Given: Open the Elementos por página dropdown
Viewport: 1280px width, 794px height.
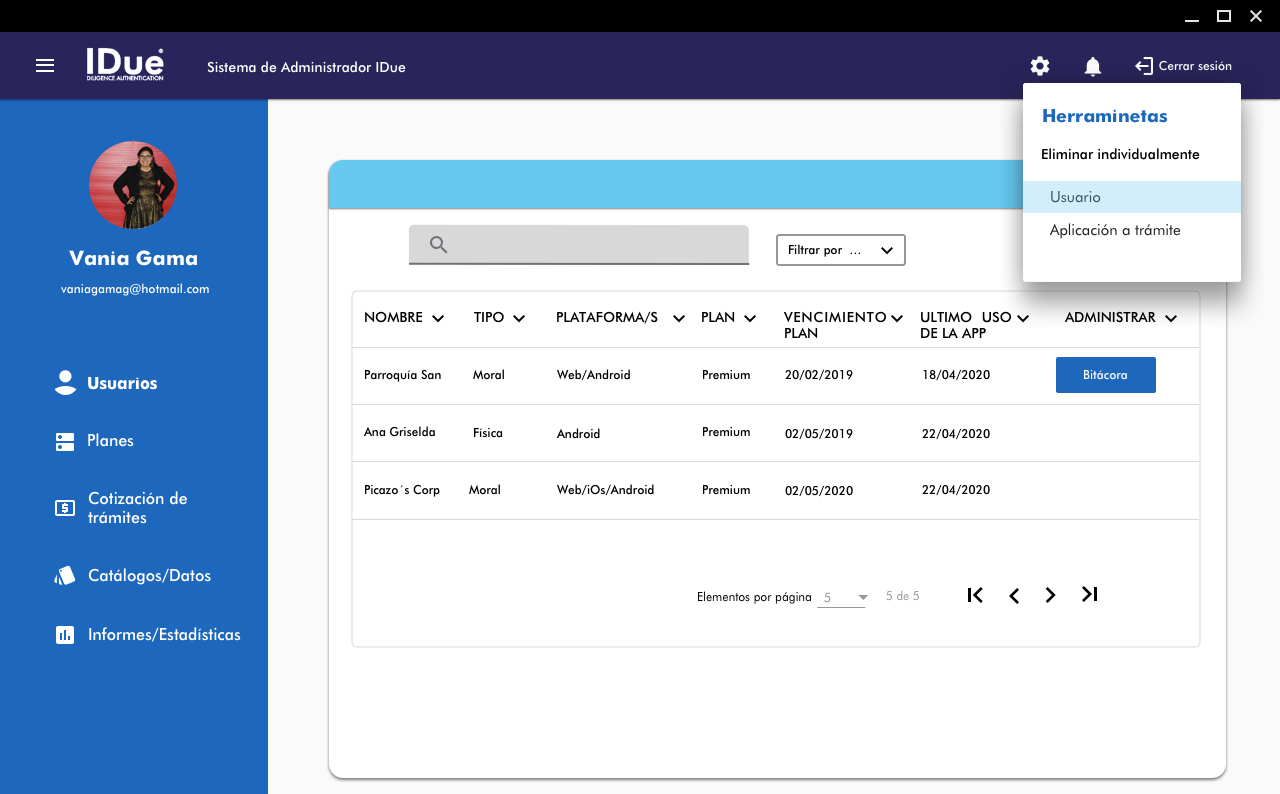Looking at the screenshot, I should tap(842, 598).
